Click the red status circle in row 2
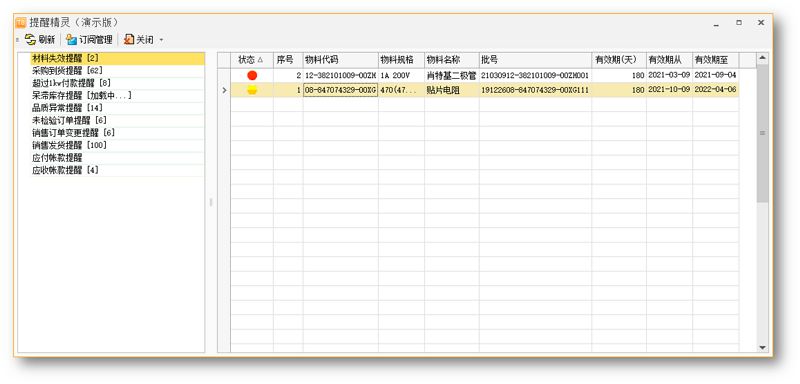This screenshot has height=384, width=800. (x=252, y=75)
